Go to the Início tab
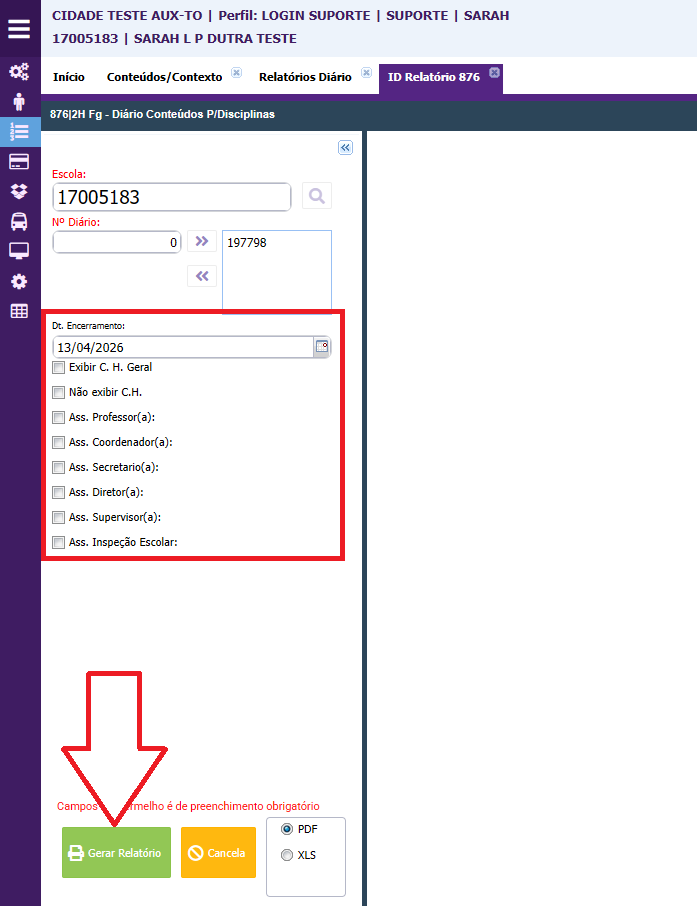This screenshot has width=697, height=906. coord(68,77)
